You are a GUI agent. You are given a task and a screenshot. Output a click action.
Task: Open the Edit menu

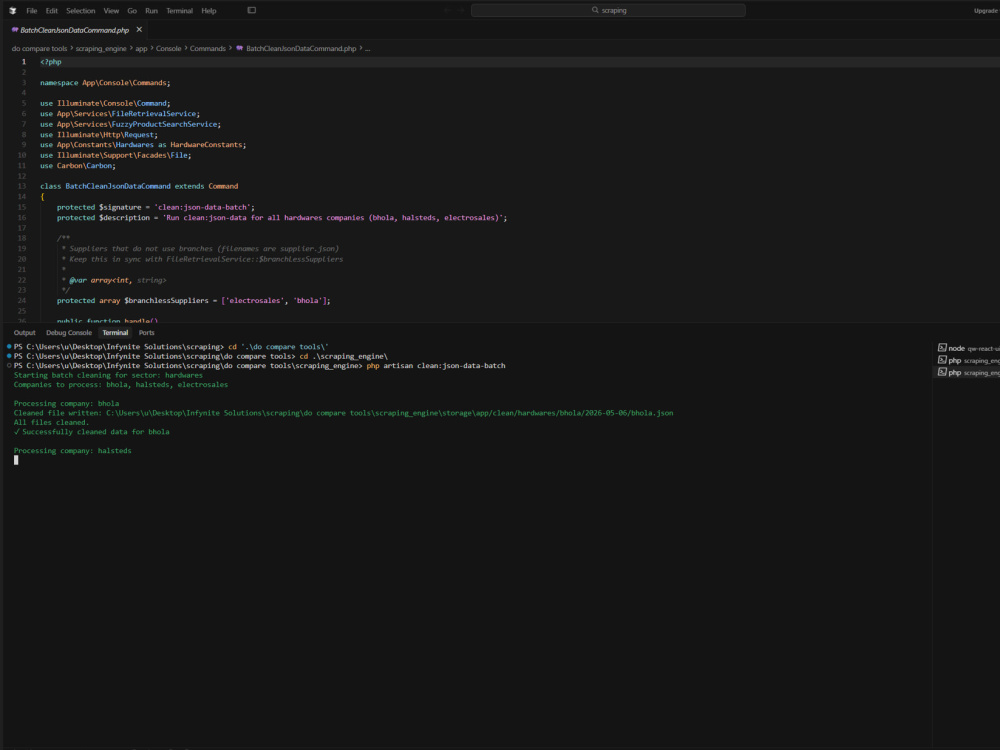(52, 11)
